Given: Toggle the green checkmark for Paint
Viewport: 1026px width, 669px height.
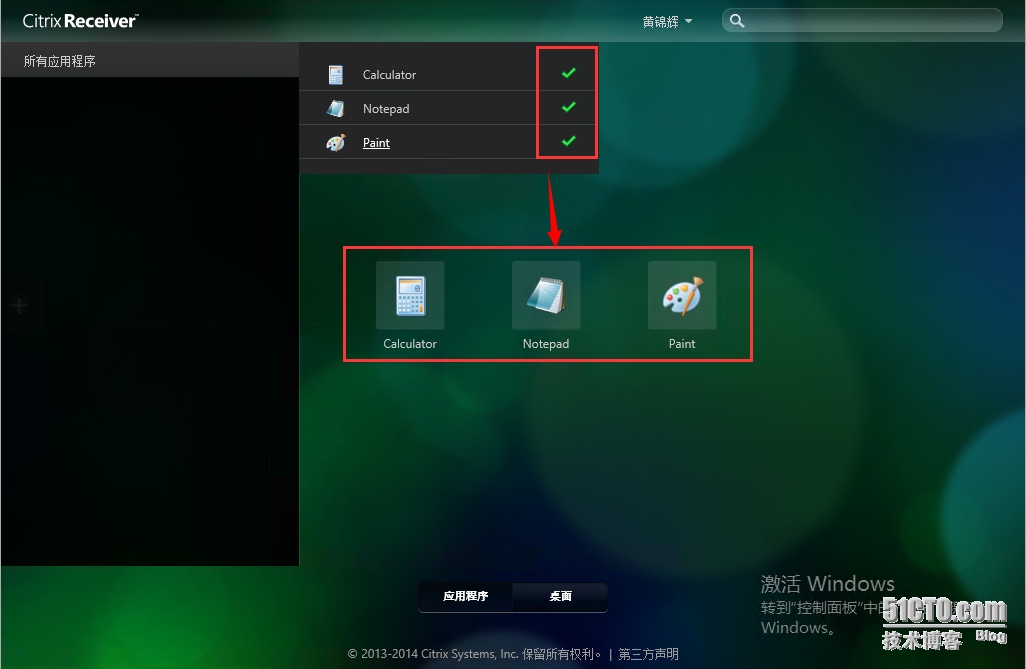Looking at the screenshot, I should click(569, 141).
